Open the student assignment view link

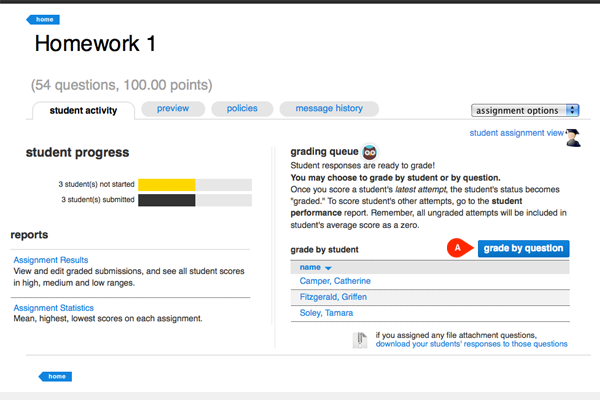tap(515, 132)
